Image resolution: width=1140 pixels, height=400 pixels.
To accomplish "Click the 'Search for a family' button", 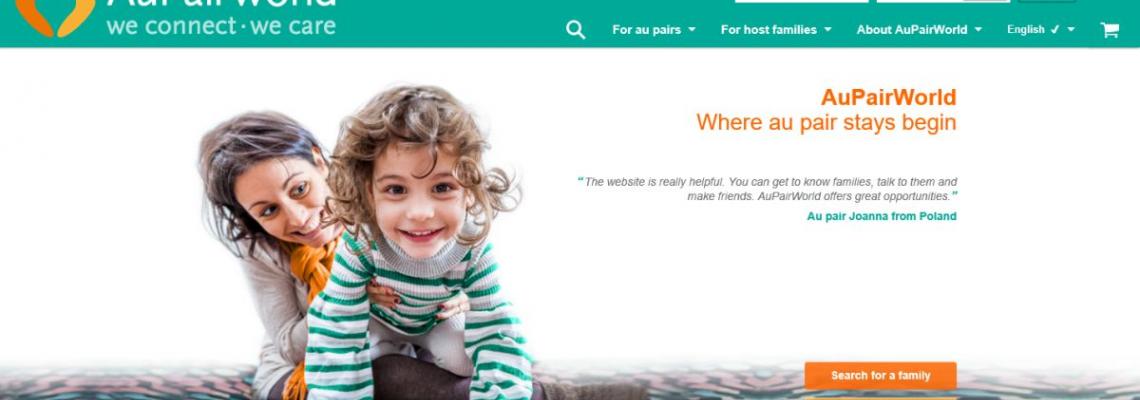I will [x=880, y=376].
